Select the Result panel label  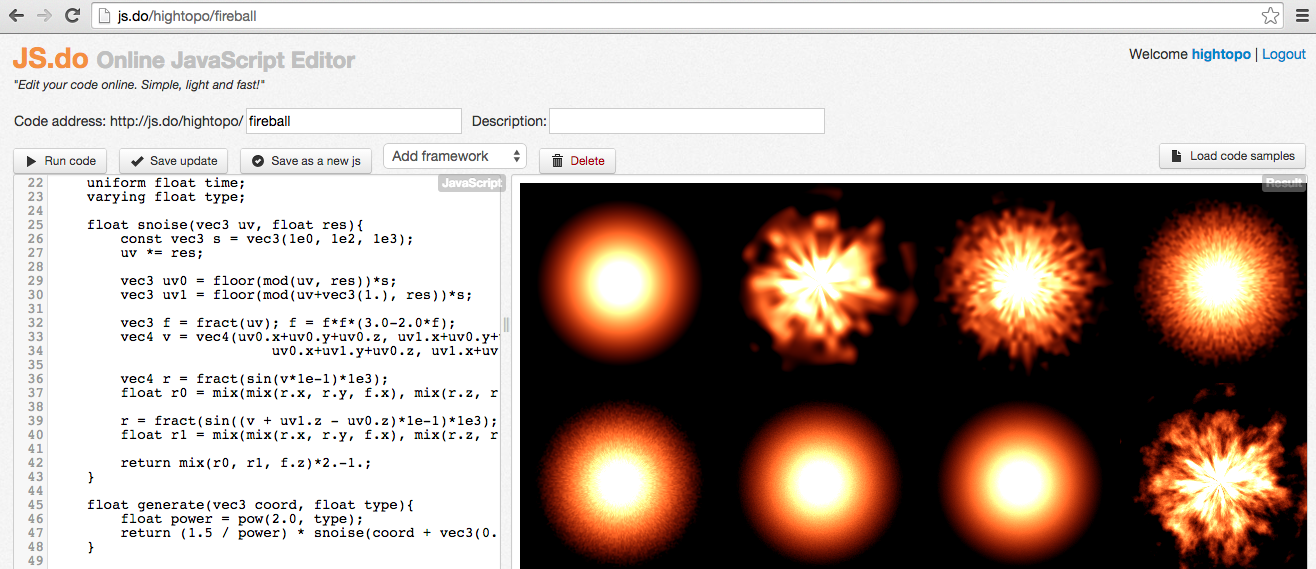point(1284,183)
